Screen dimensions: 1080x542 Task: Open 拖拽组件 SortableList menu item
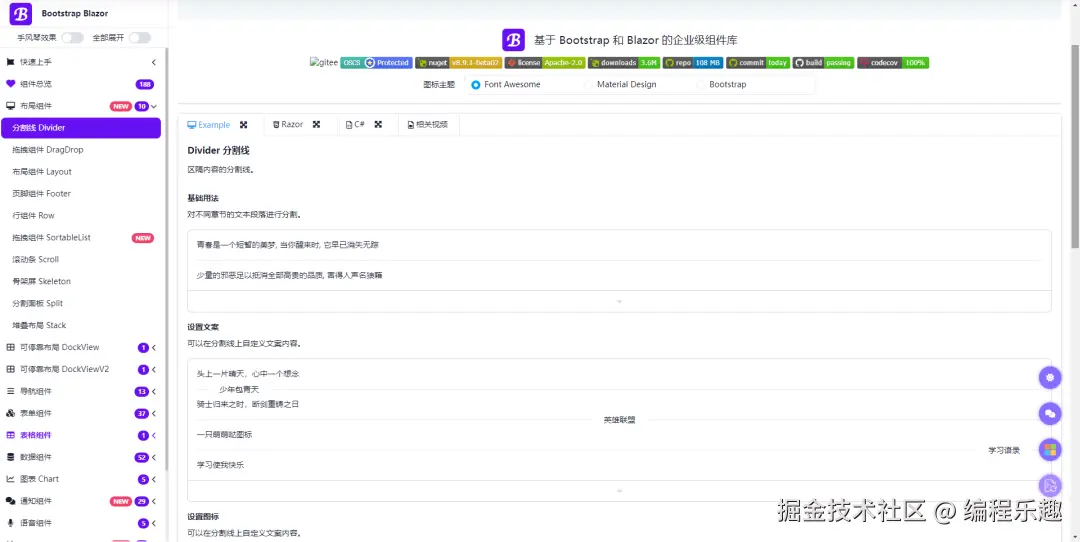pos(81,238)
